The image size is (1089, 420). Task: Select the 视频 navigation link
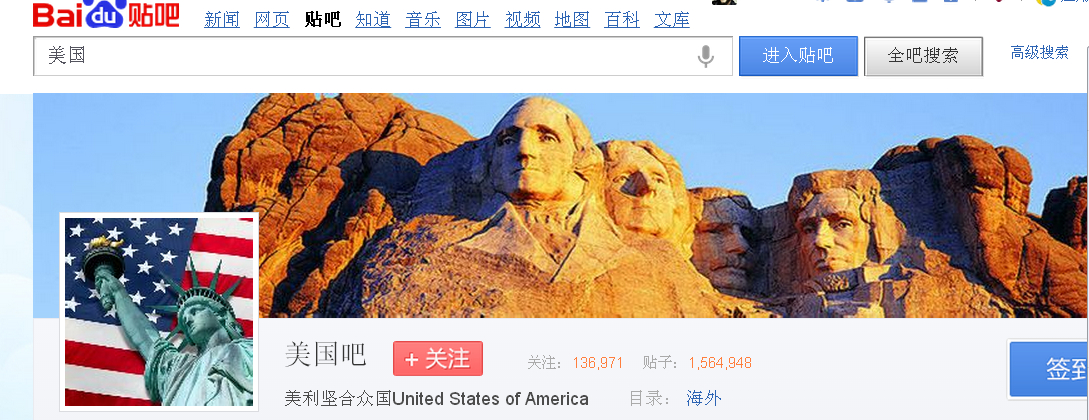523,19
